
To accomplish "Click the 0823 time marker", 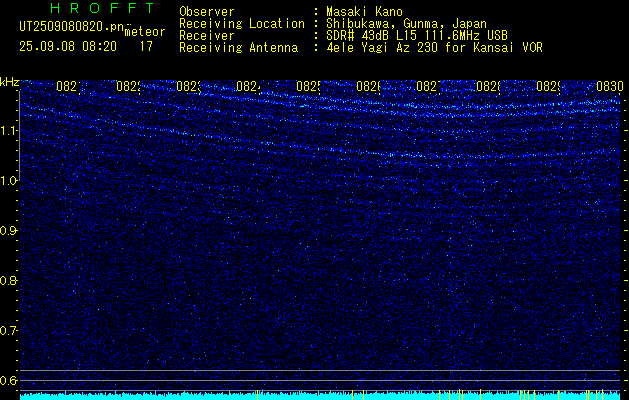I will (x=188, y=86).
